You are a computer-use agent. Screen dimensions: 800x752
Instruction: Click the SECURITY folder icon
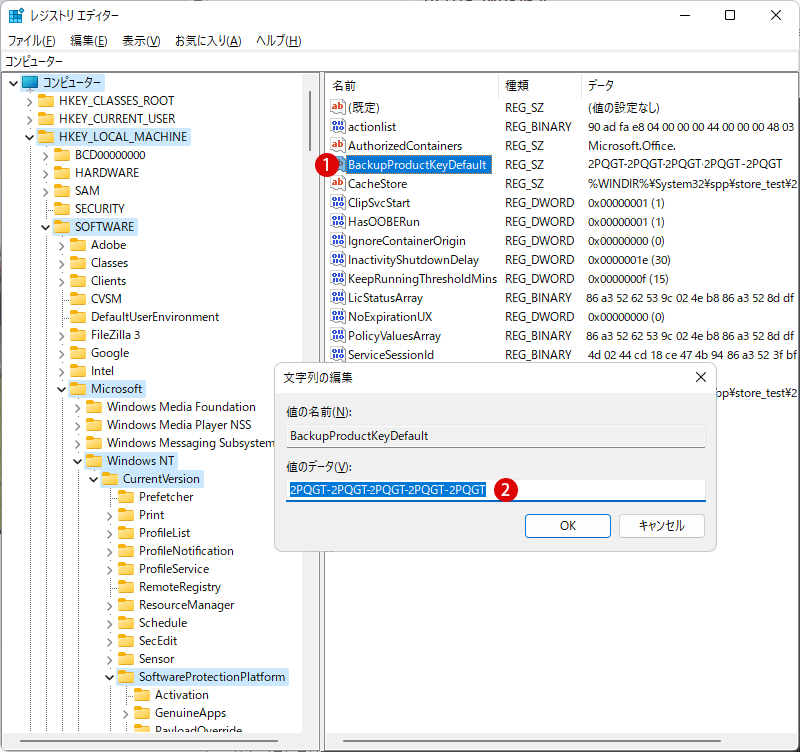[x=62, y=208]
